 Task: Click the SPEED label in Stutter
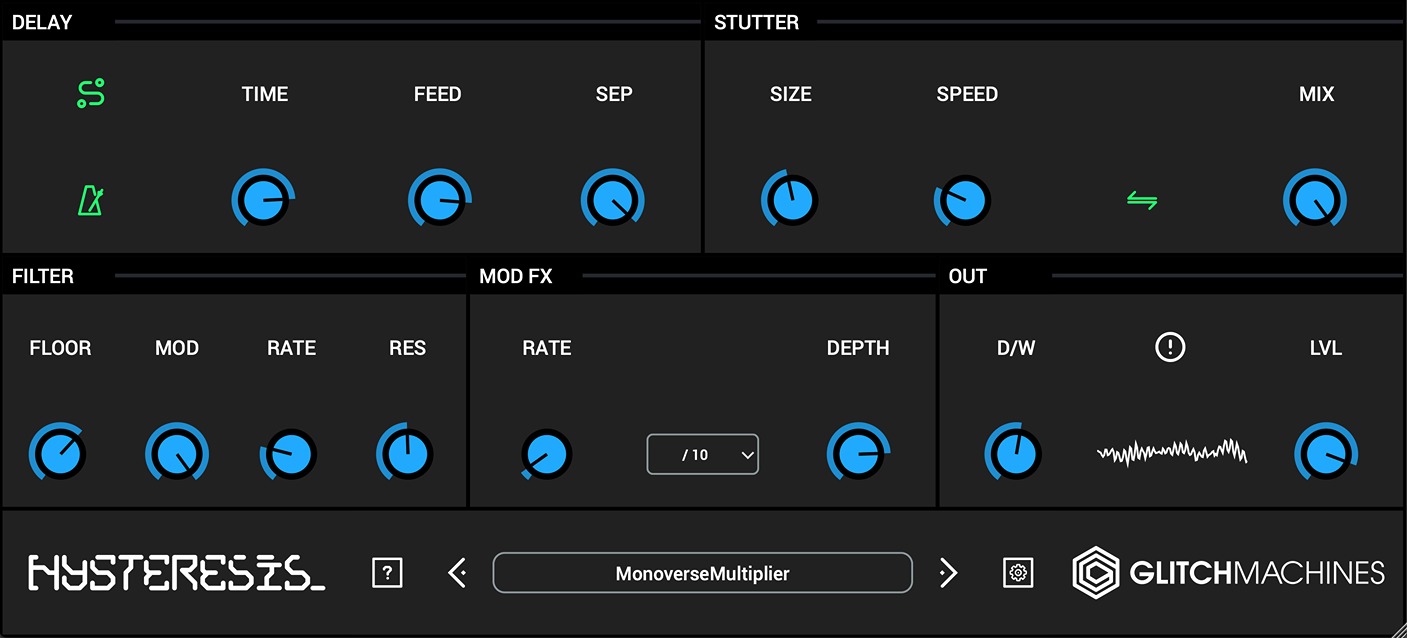click(x=967, y=94)
